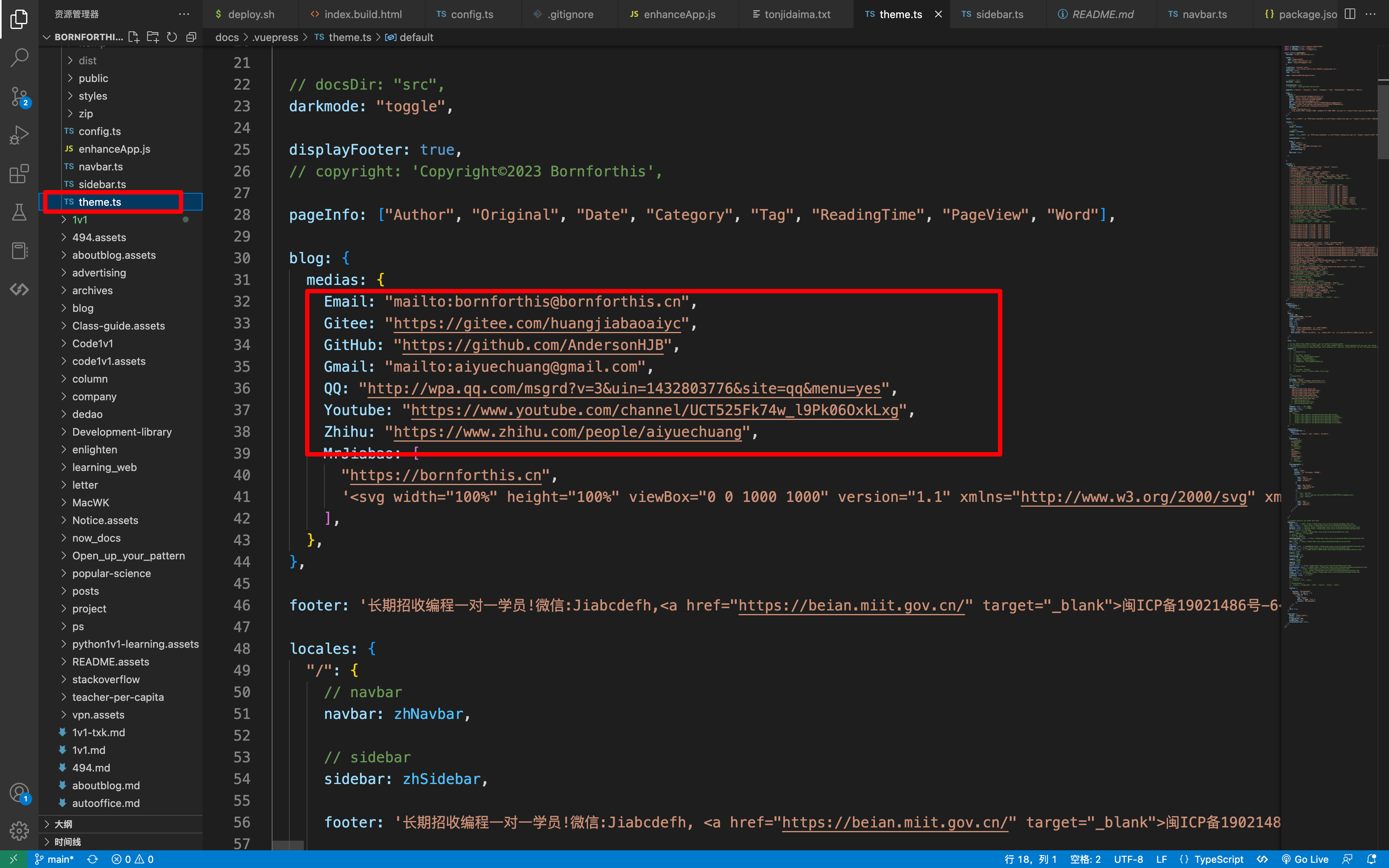Click the New File icon in the explorer header
This screenshot has width=1389, height=868.
point(133,37)
